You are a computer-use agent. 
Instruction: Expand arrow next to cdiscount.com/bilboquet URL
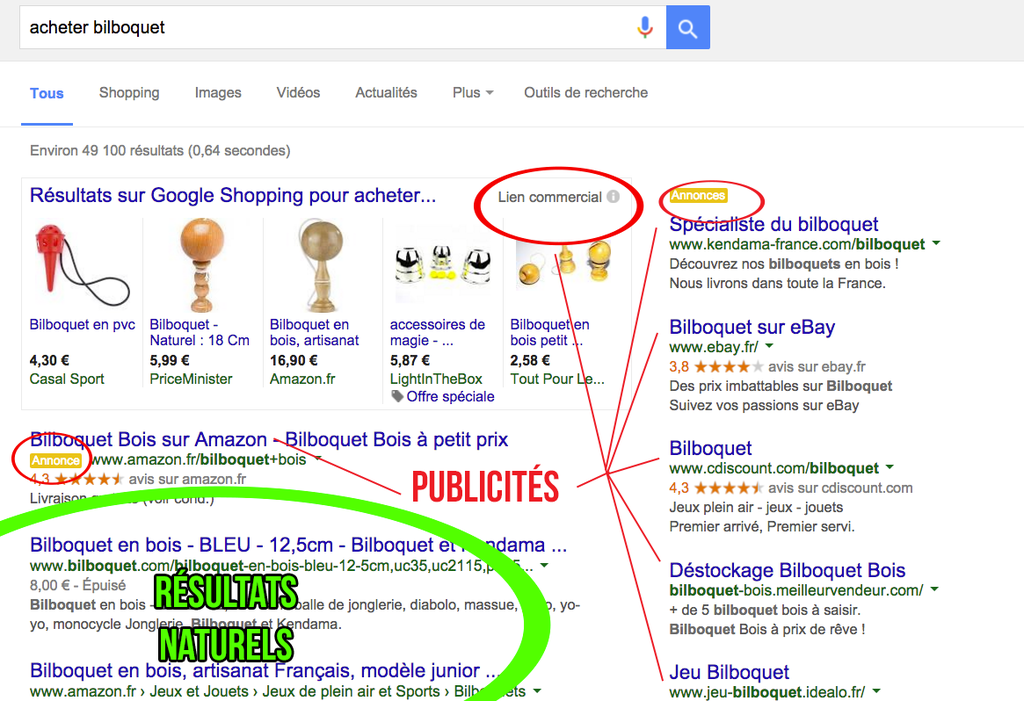coord(889,467)
